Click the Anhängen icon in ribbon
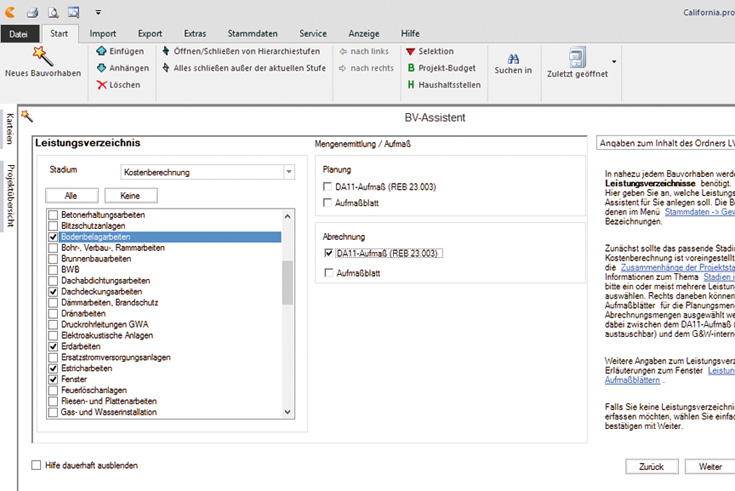The width and height of the screenshot is (735, 491). click(x=102, y=68)
